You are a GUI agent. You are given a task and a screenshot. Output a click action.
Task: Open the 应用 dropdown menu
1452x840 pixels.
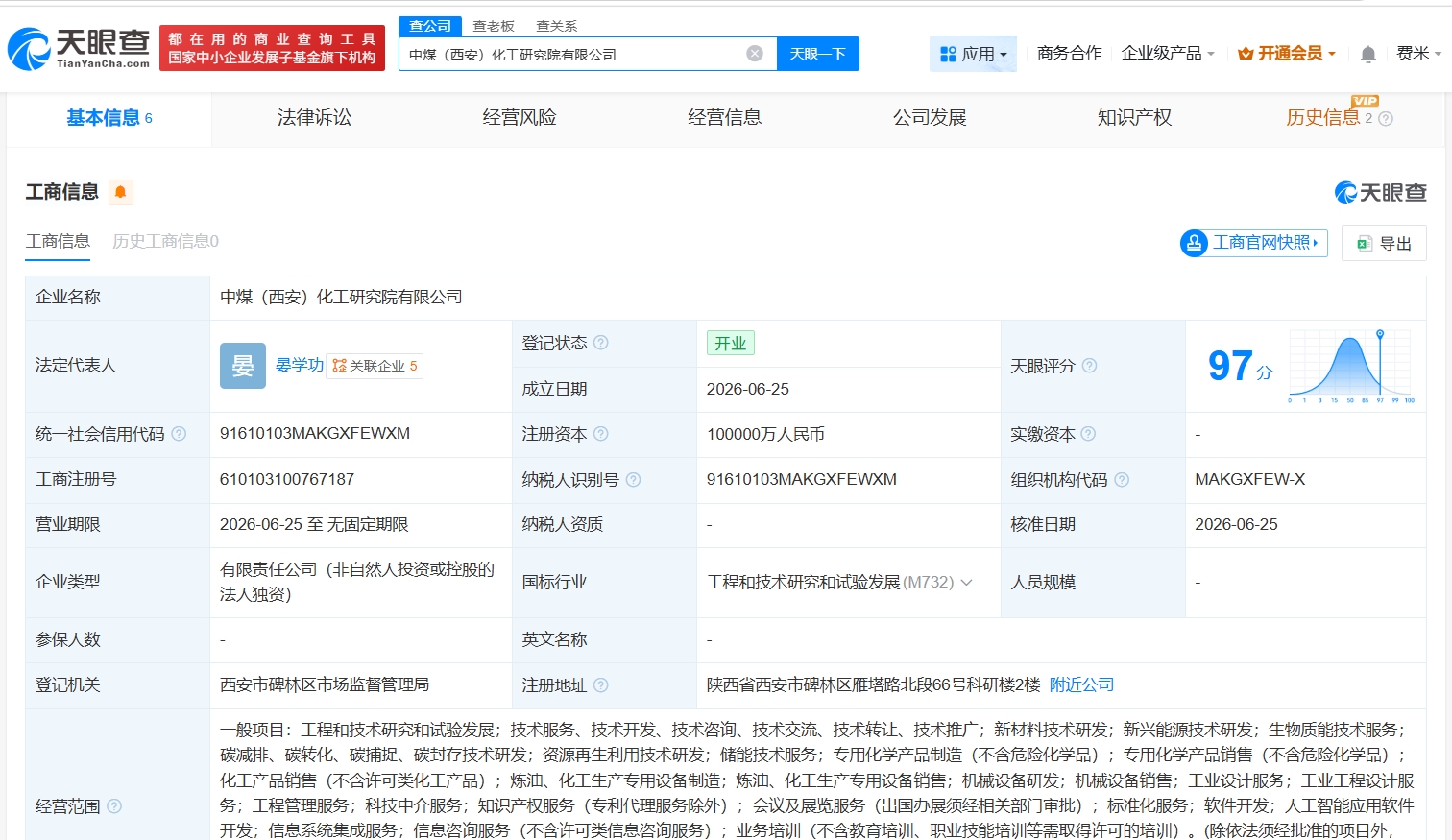pos(973,54)
